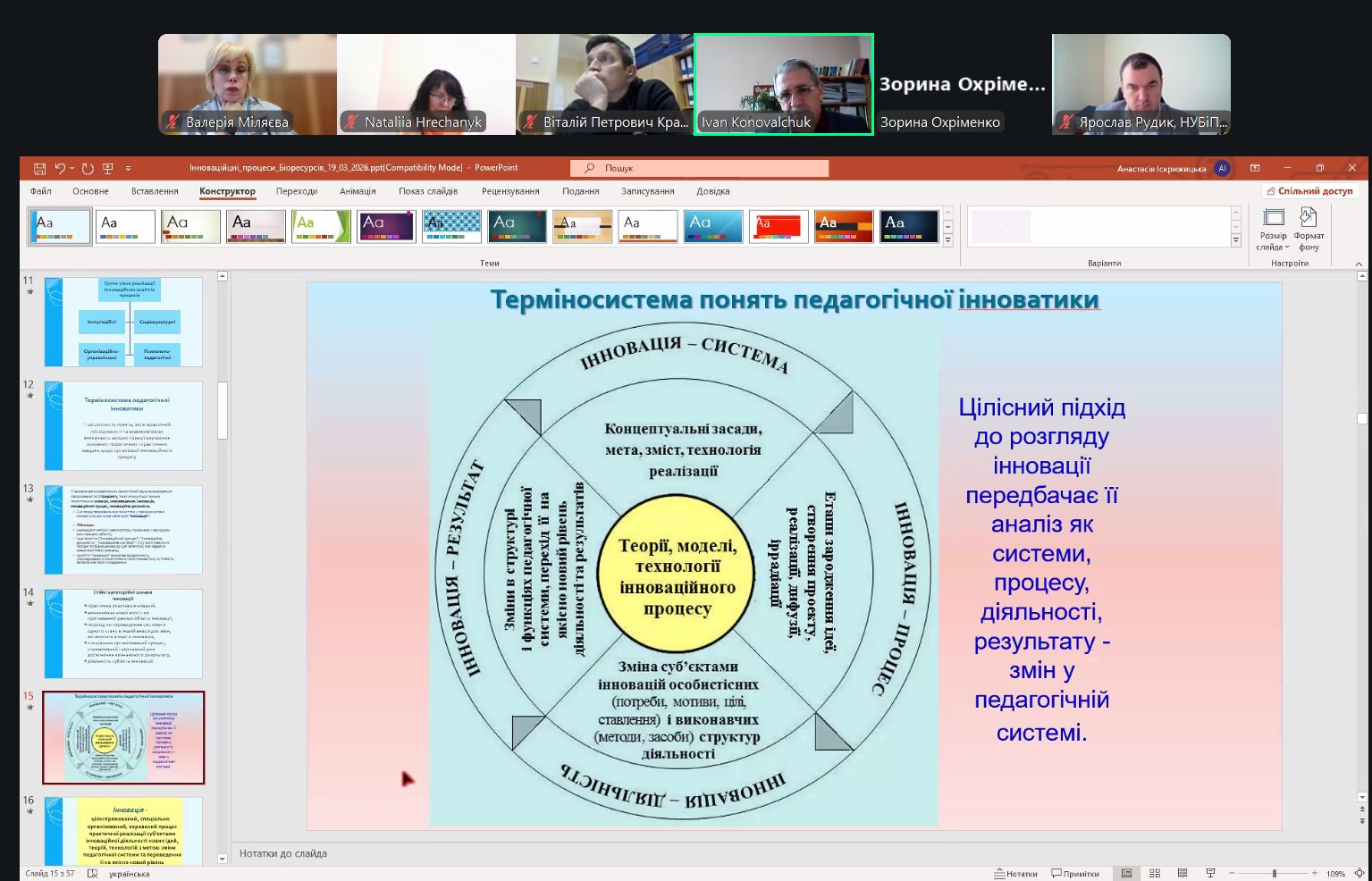Apply the blue patterned theme
Screen dimensions: 1372x881
point(451,226)
